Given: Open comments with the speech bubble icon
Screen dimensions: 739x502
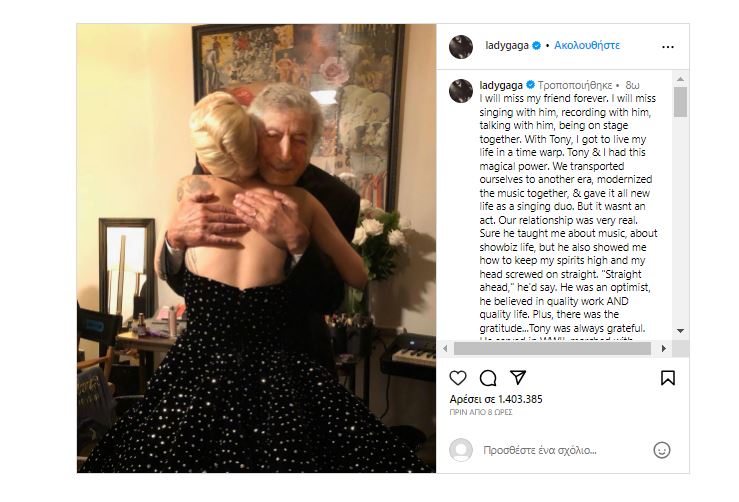Looking at the screenshot, I should [x=488, y=378].
